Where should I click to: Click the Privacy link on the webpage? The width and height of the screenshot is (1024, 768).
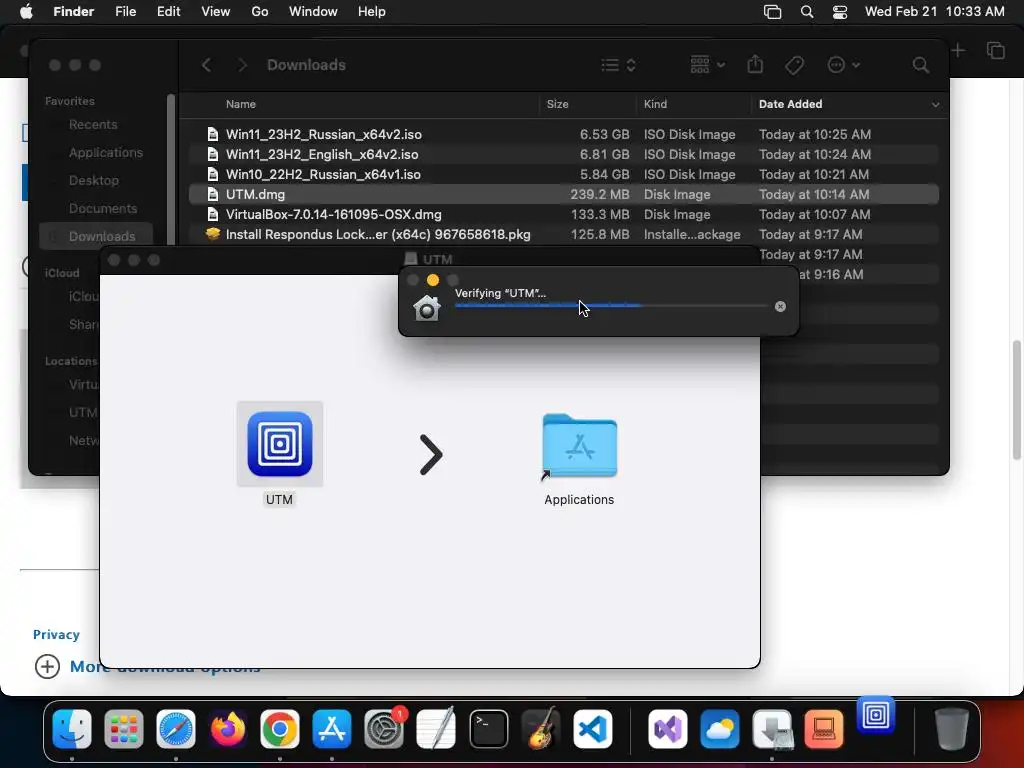[56, 634]
